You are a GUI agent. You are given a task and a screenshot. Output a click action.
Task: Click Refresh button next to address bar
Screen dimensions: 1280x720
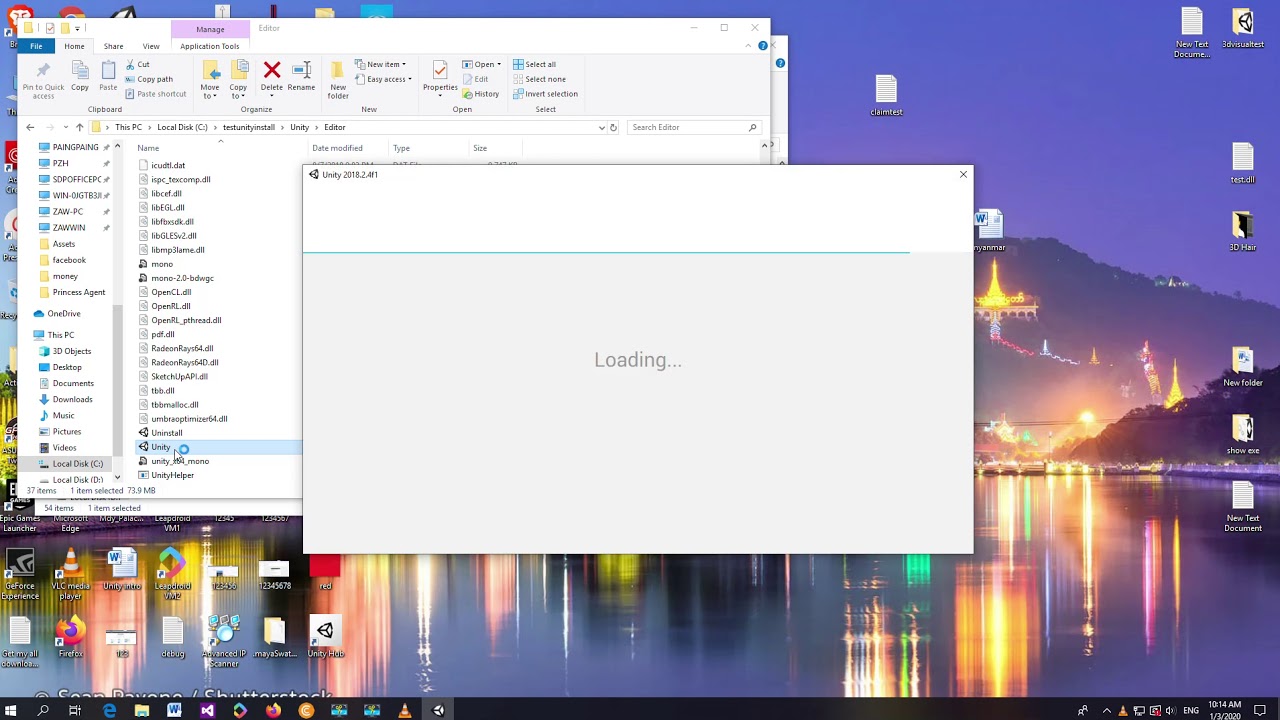click(x=613, y=127)
